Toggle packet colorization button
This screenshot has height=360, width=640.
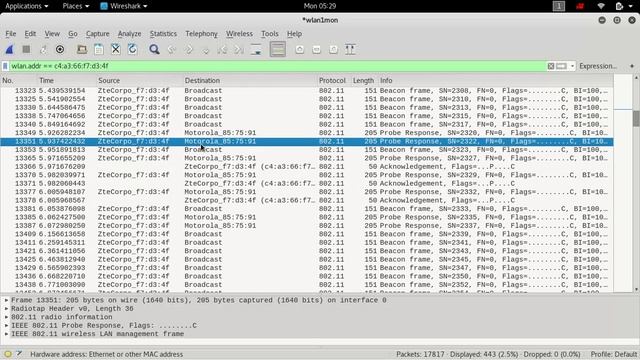coord(278,49)
